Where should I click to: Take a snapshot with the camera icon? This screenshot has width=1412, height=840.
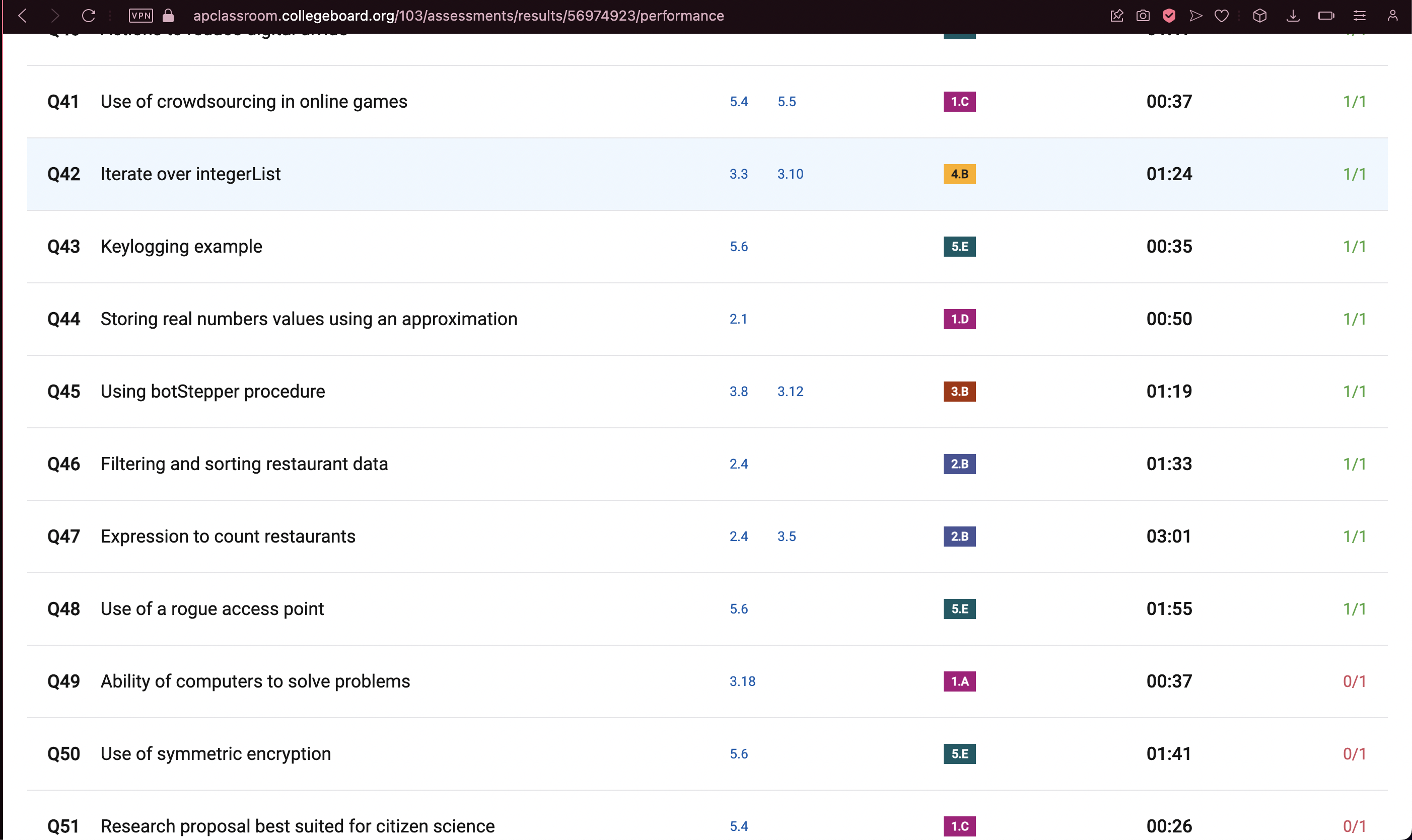tap(1143, 15)
